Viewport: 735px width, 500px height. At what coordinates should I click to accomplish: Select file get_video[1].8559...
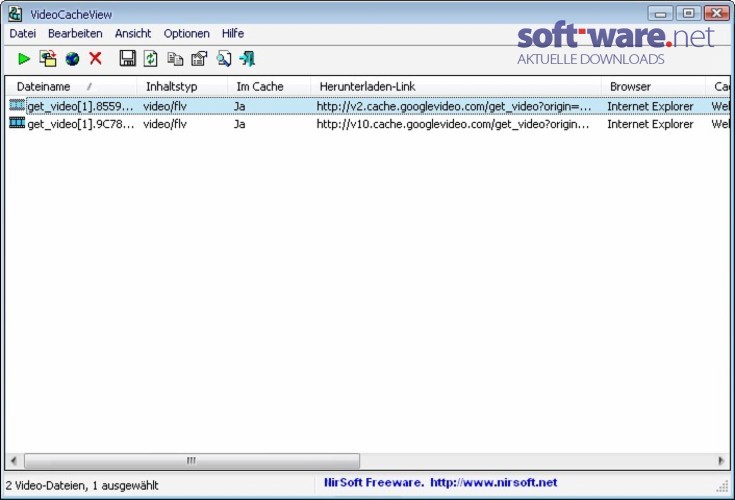click(x=80, y=106)
